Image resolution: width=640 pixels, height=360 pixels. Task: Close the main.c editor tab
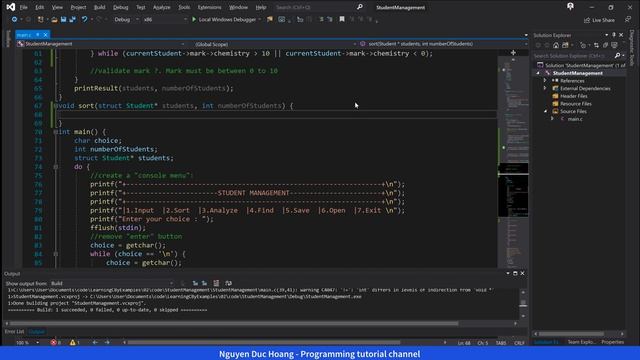(x=45, y=35)
